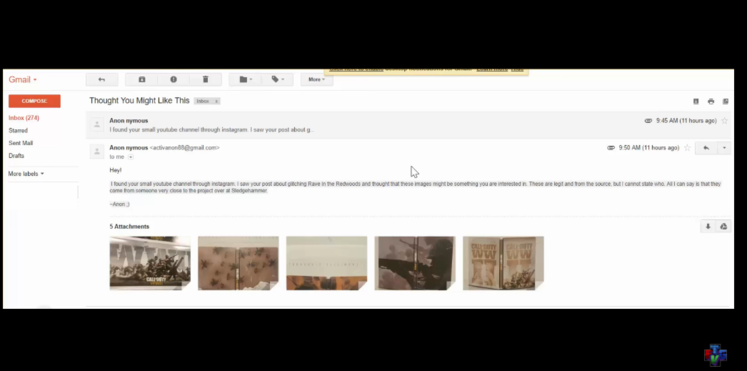Viewport: 747px width, 371px height.
Task: Archive this conversation with the archive icon
Action: tap(141, 80)
